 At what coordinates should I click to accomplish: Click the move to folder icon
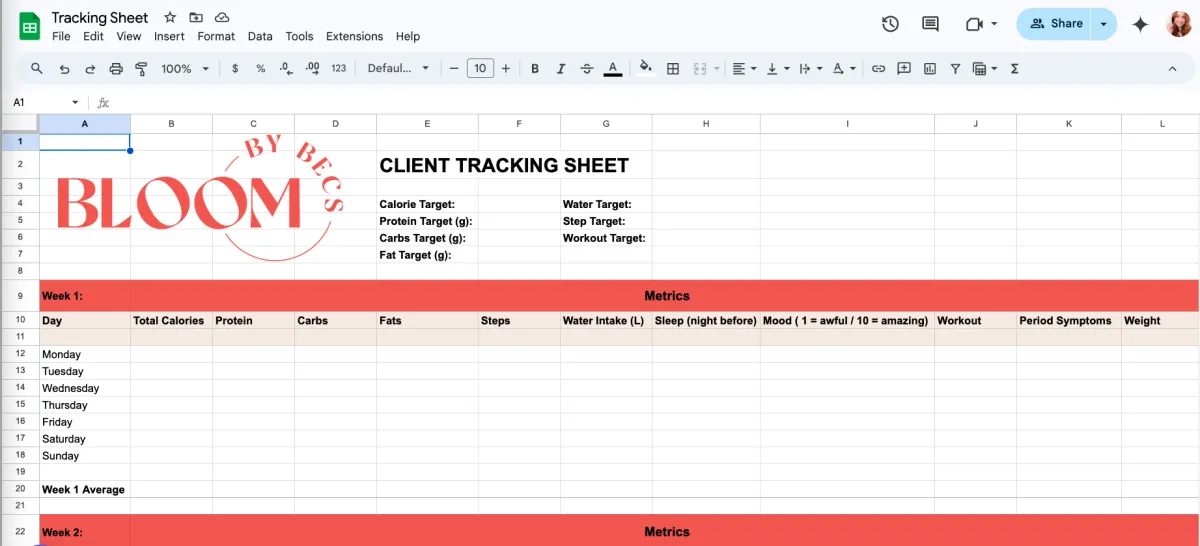tap(196, 18)
